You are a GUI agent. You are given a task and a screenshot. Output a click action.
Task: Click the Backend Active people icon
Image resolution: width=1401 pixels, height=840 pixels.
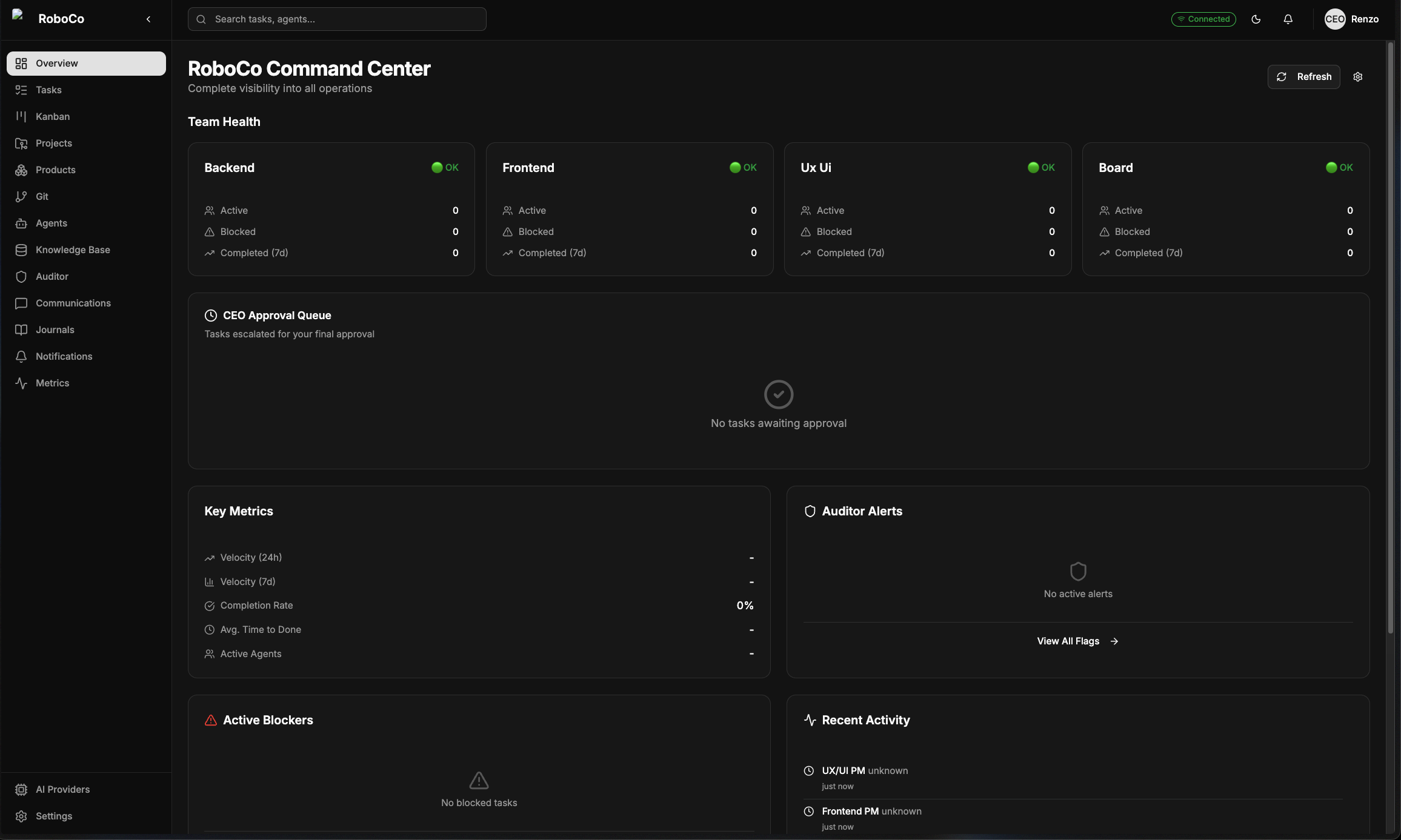(x=210, y=211)
